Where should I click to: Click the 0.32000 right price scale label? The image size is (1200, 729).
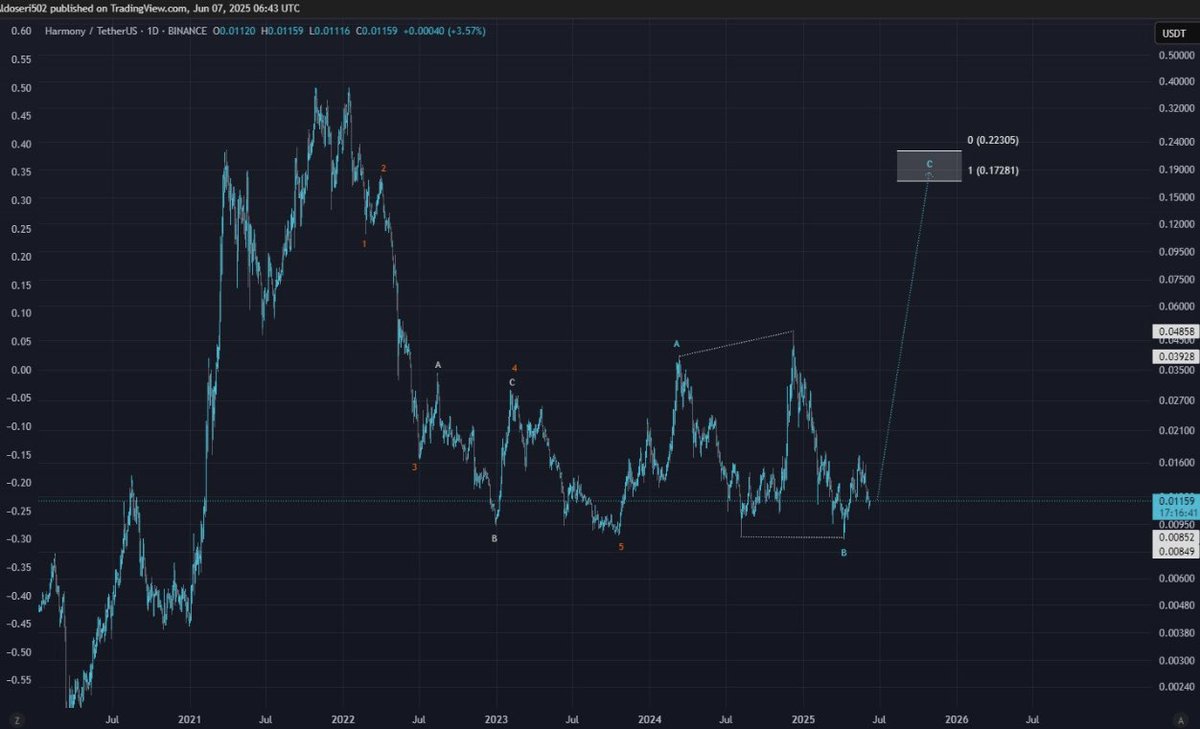tap(1176, 108)
